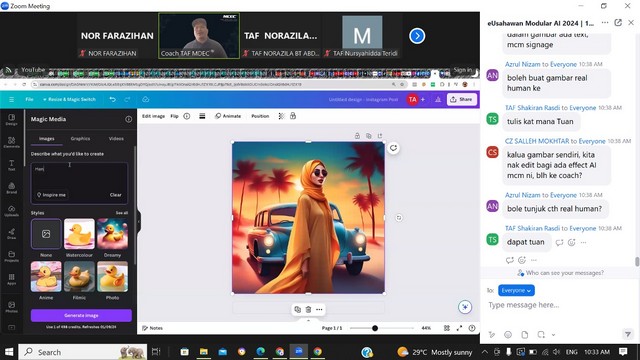Open Resize & Magic Switch dropdown
The height and width of the screenshot is (360, 640).
(69, 100)
